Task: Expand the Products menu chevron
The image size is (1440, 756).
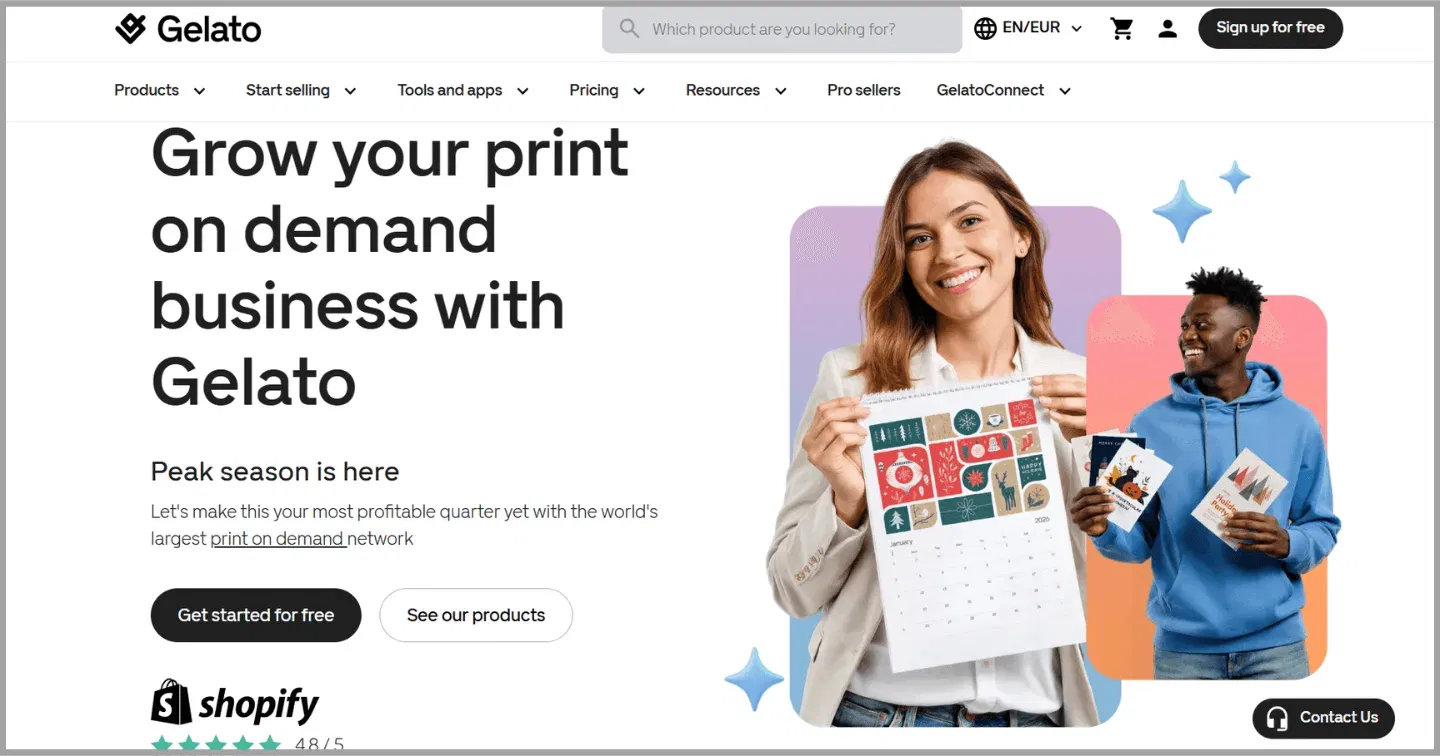Action: click(199, 91)
